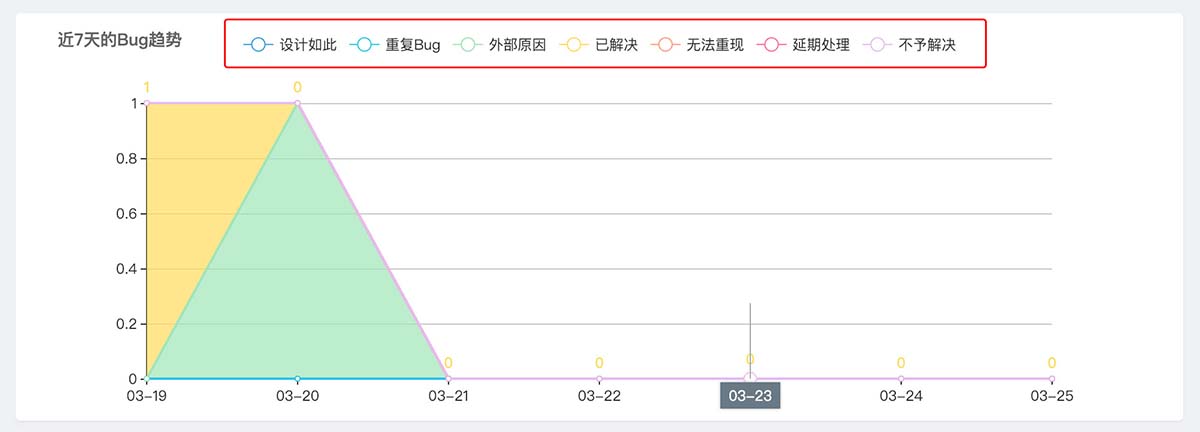Select the 03-19 data point at value 1
Image resolution: width=1200 pixels, height=432 pixels.
(x=147, y=103)
